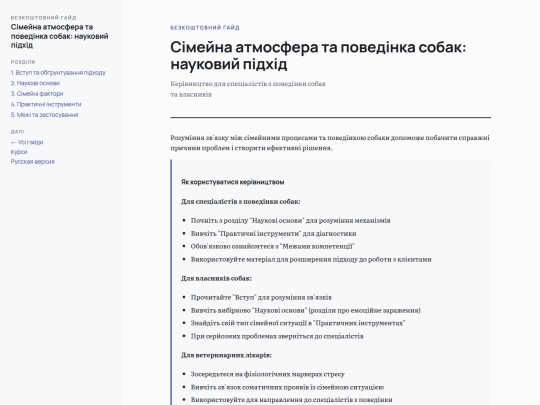
Task: Click the bullet Почніть з розділу "Наукові основи"
Action: pyautogui.click(x=290, y=220)
